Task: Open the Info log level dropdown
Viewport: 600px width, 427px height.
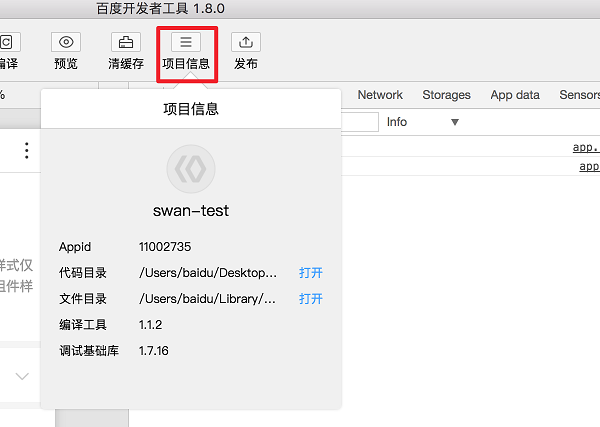Action: tap(422, 122)
